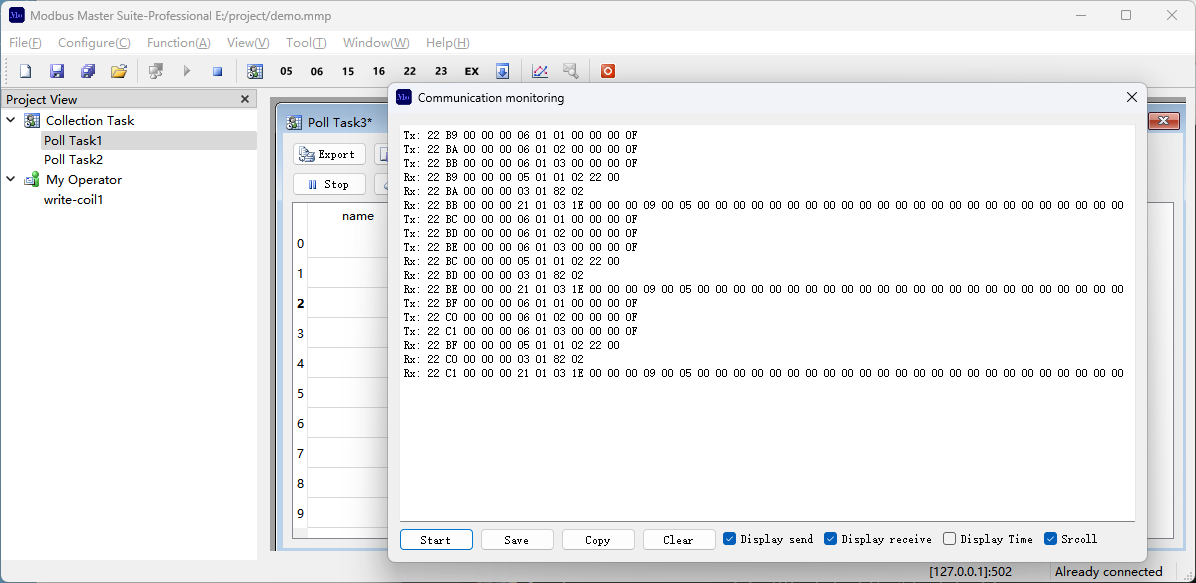The width and height of the screenshot is (1196, 583).
Task: Click row header 5 in Poll Task3 table
Action: tap(301, 393)
